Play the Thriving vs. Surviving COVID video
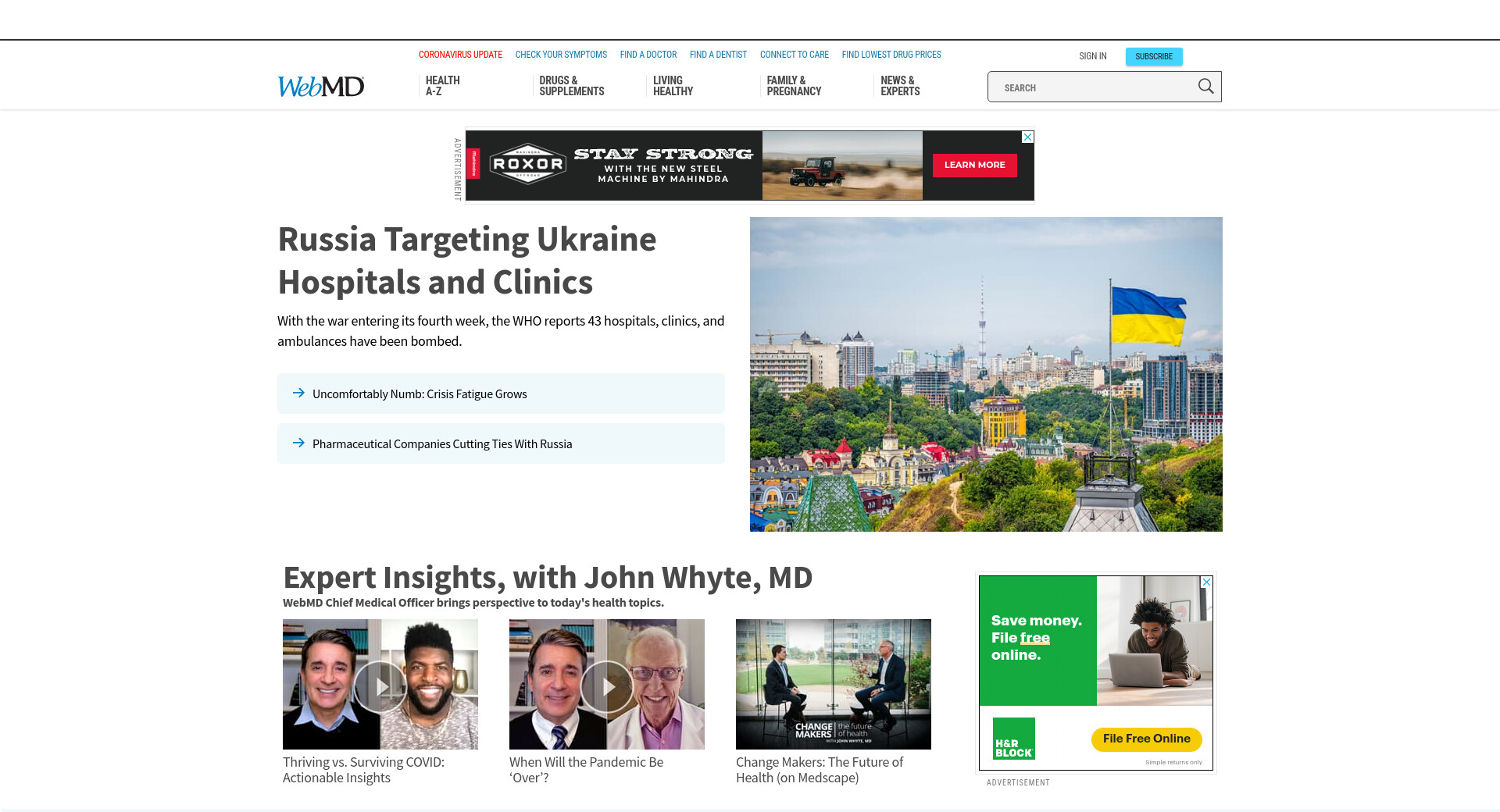1500x812 pixels. 380,686
